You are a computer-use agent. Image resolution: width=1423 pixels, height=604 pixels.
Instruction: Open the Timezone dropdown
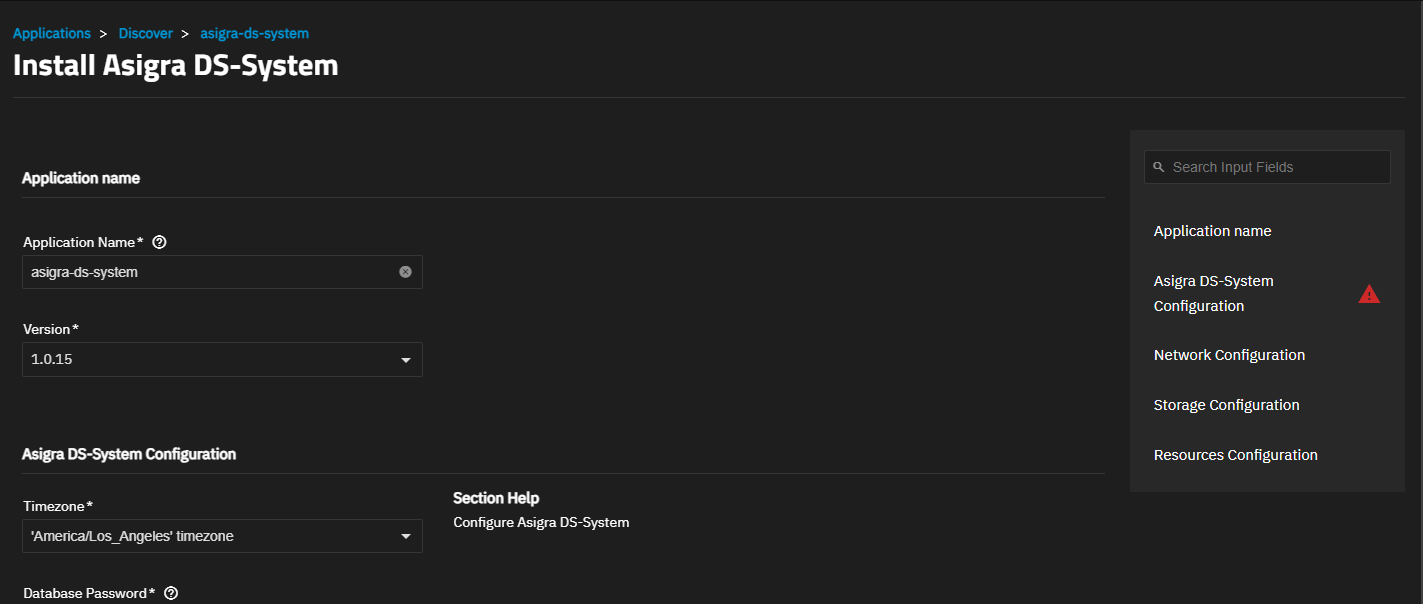point(222,537)
